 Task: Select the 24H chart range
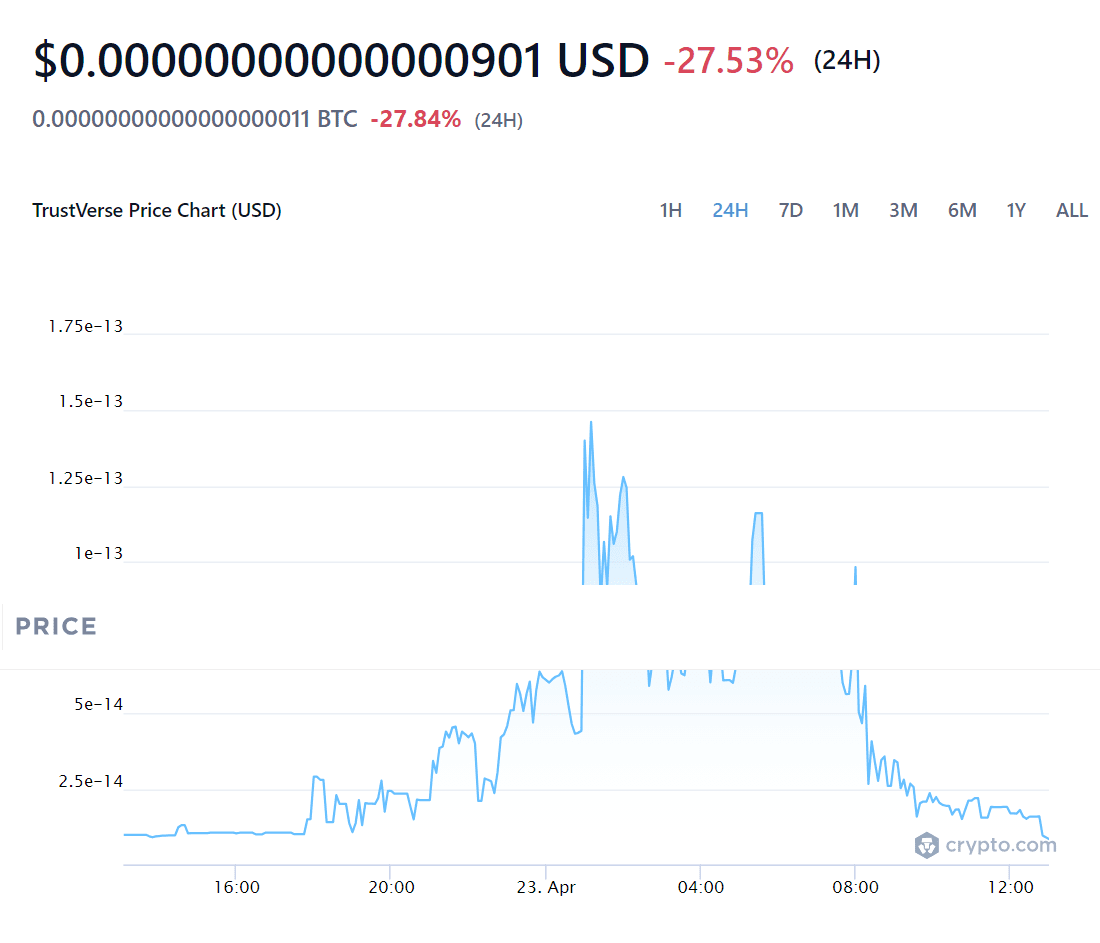(730, 210)
